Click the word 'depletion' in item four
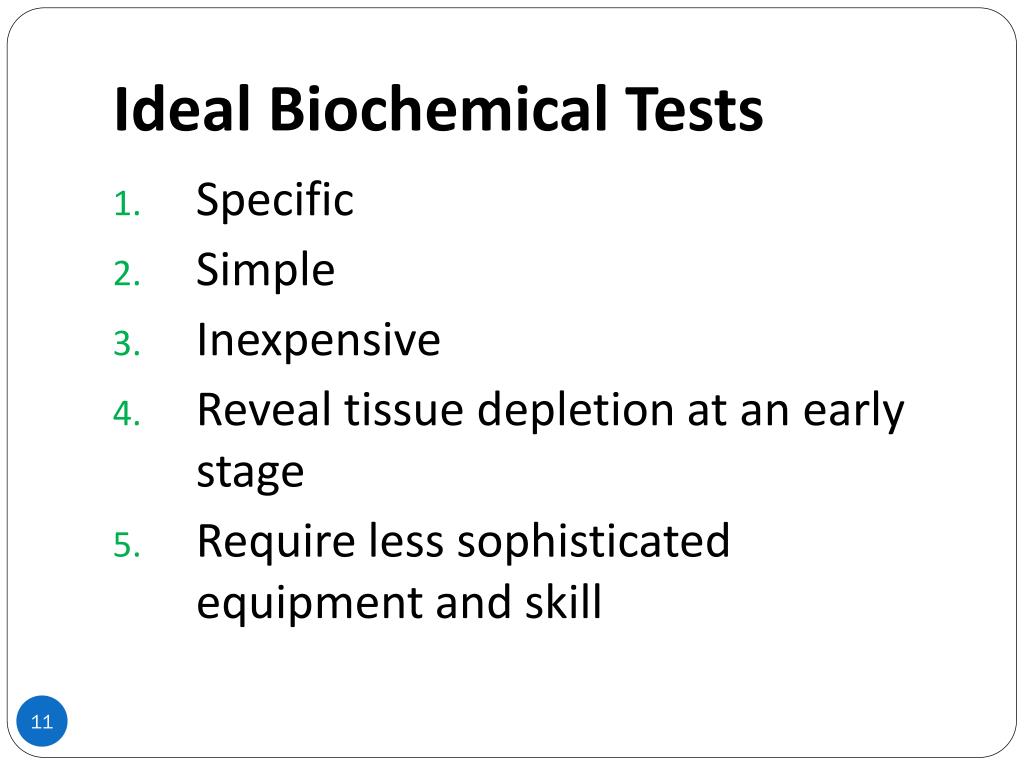This screenshot has width=1024, height=768. (x=575, y=411)
